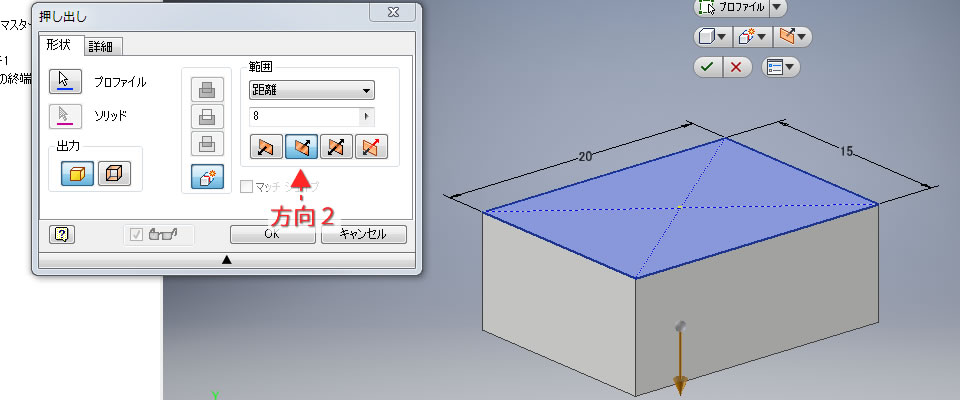Image resolution: width=960 pixels, height=400 pixels.
Task: Select the Direction 2 extrude button
Action: [x=301, y=147]
